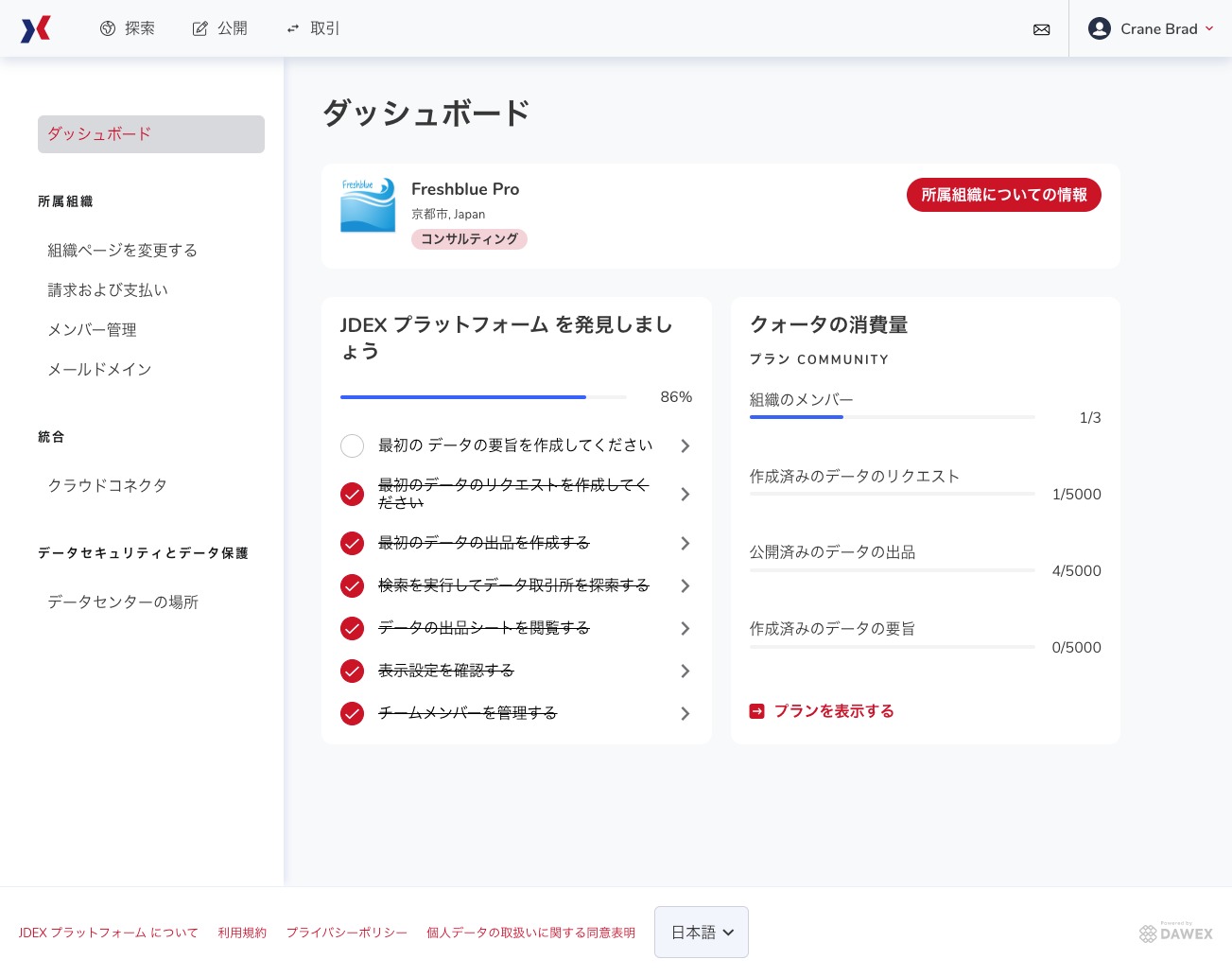Image resolution: width=1232 pixels, height=977 pixels.
Task: Click the checkmark for 最初のデータのリクエストを作成してください
Action: 352,495
